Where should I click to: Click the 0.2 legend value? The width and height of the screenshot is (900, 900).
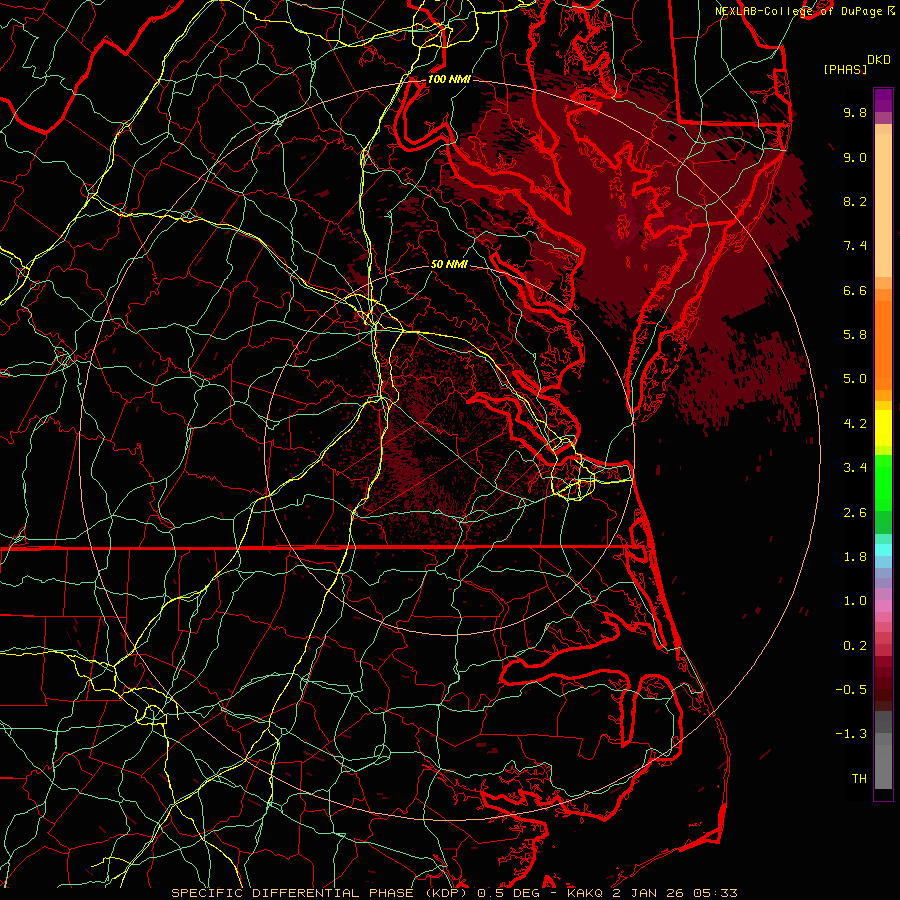[x=855, y=646]
